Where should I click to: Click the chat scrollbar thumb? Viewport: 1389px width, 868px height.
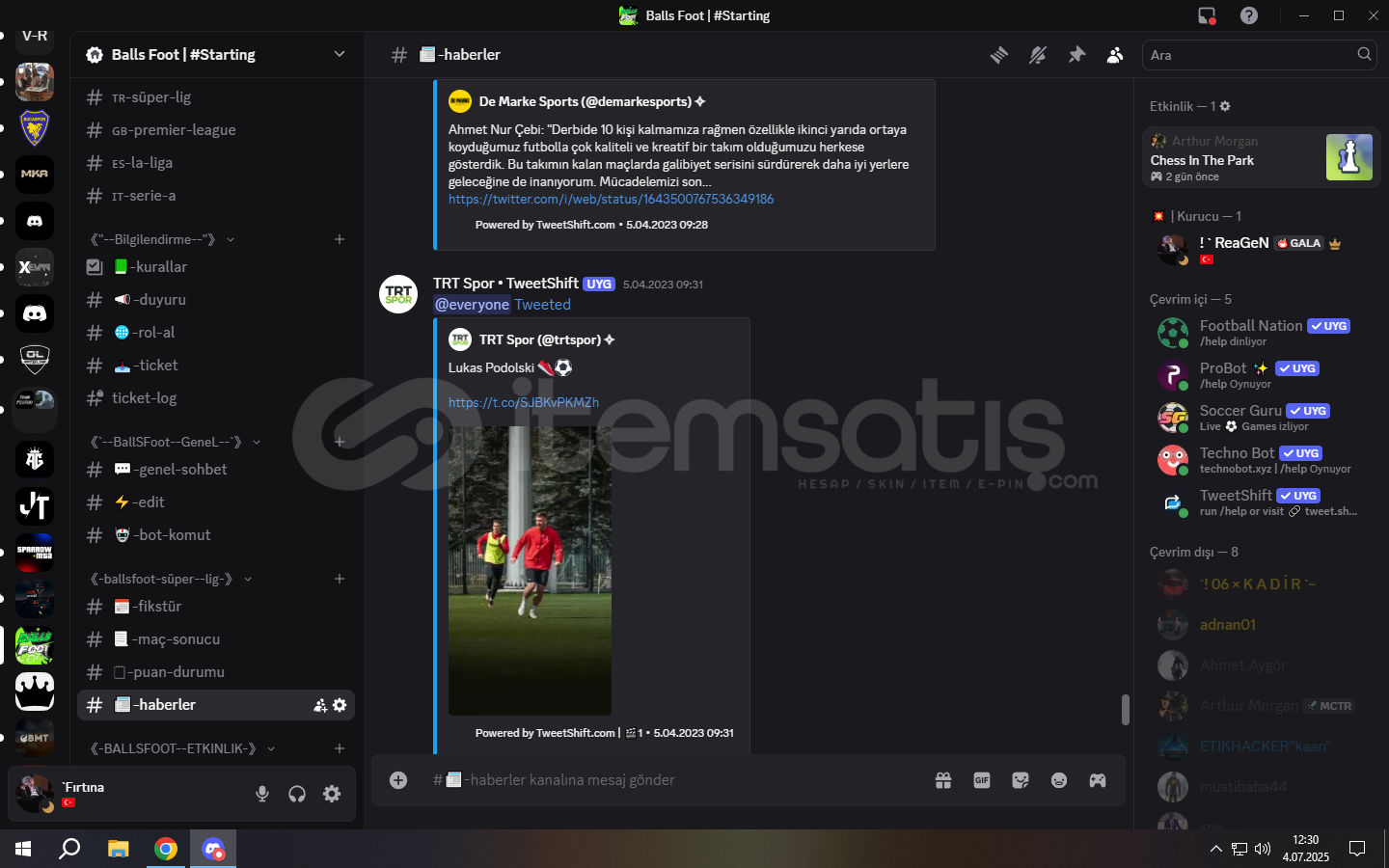pyautogui.click(x=1125, y=710)
